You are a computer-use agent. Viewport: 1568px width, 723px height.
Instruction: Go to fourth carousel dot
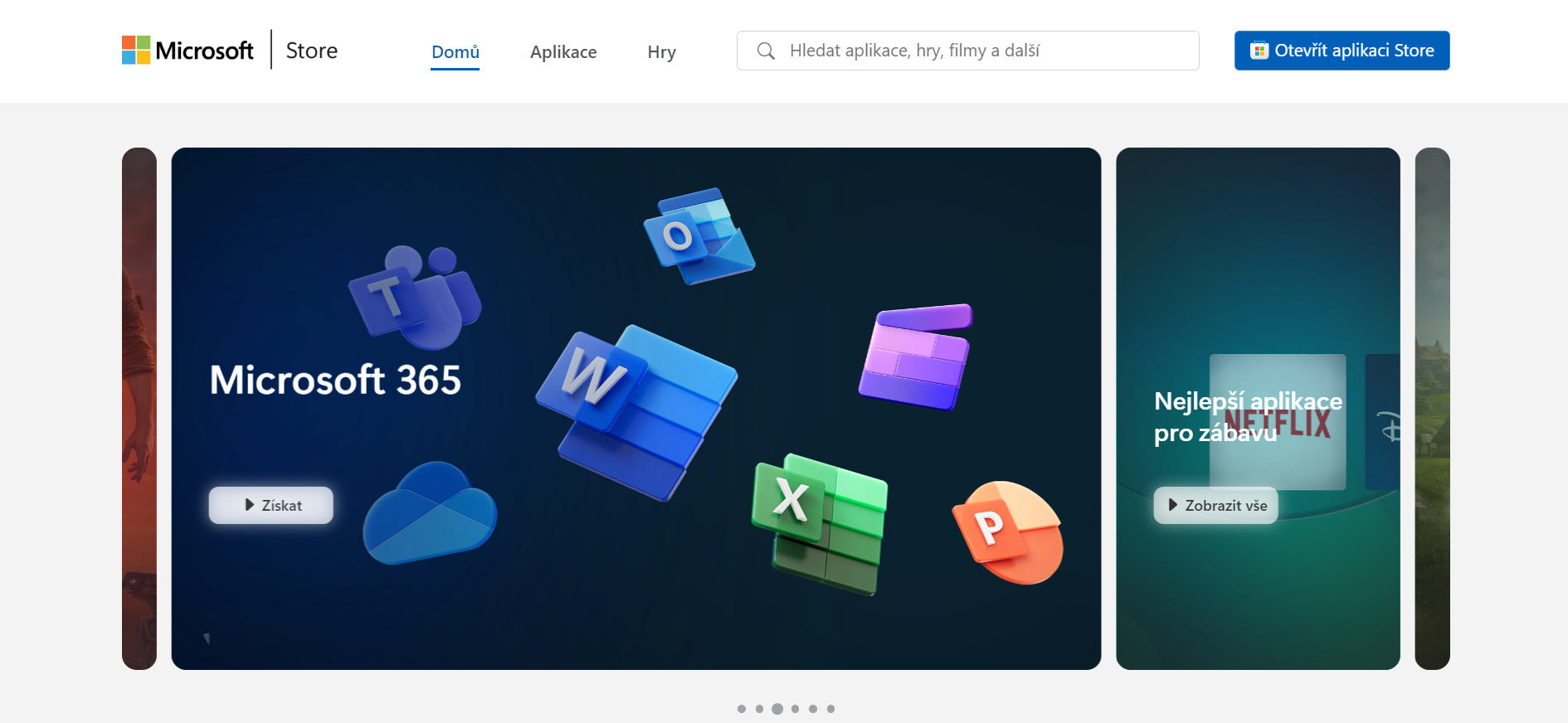click(795, 709)
